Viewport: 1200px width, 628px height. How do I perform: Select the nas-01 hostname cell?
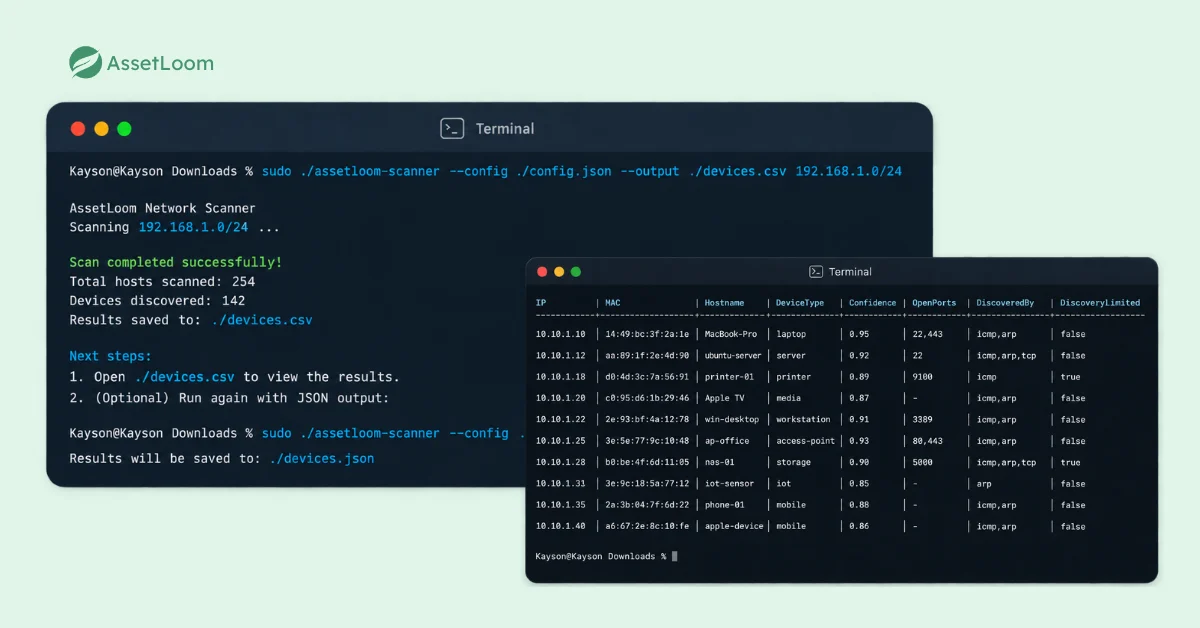[x=720, y=462]
